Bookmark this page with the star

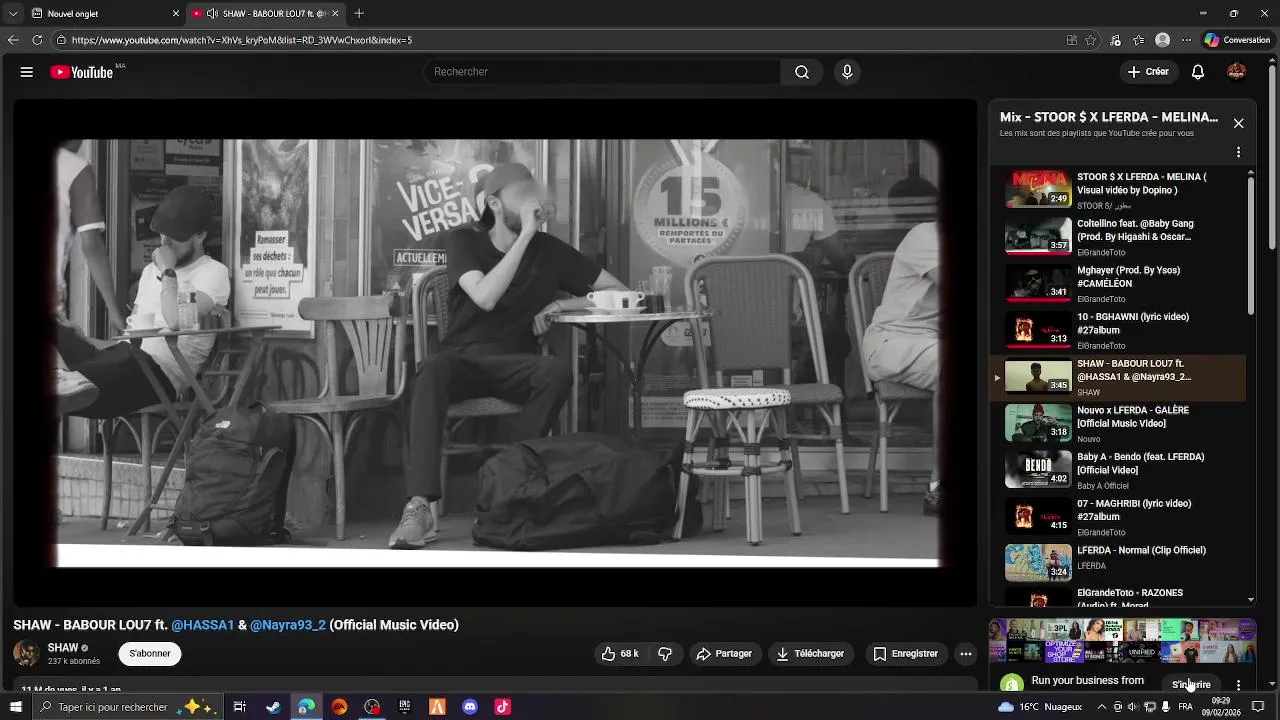[x=1091, y=40]
